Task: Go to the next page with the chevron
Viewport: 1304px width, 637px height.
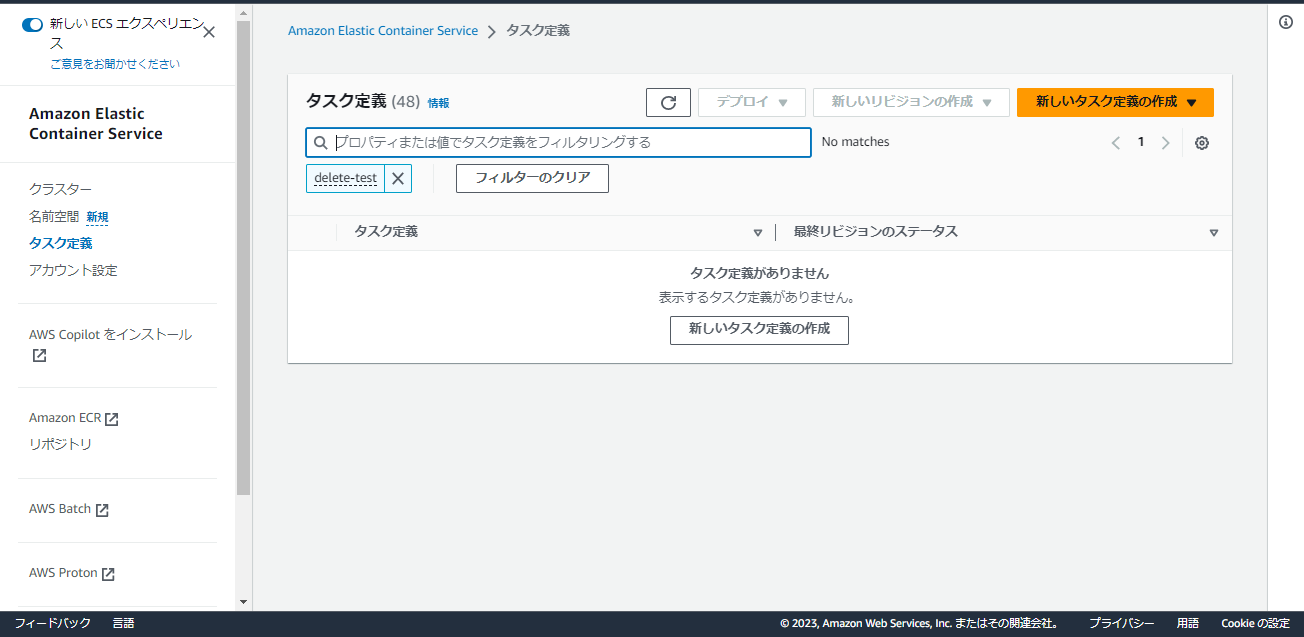Action: point(1165,142)
